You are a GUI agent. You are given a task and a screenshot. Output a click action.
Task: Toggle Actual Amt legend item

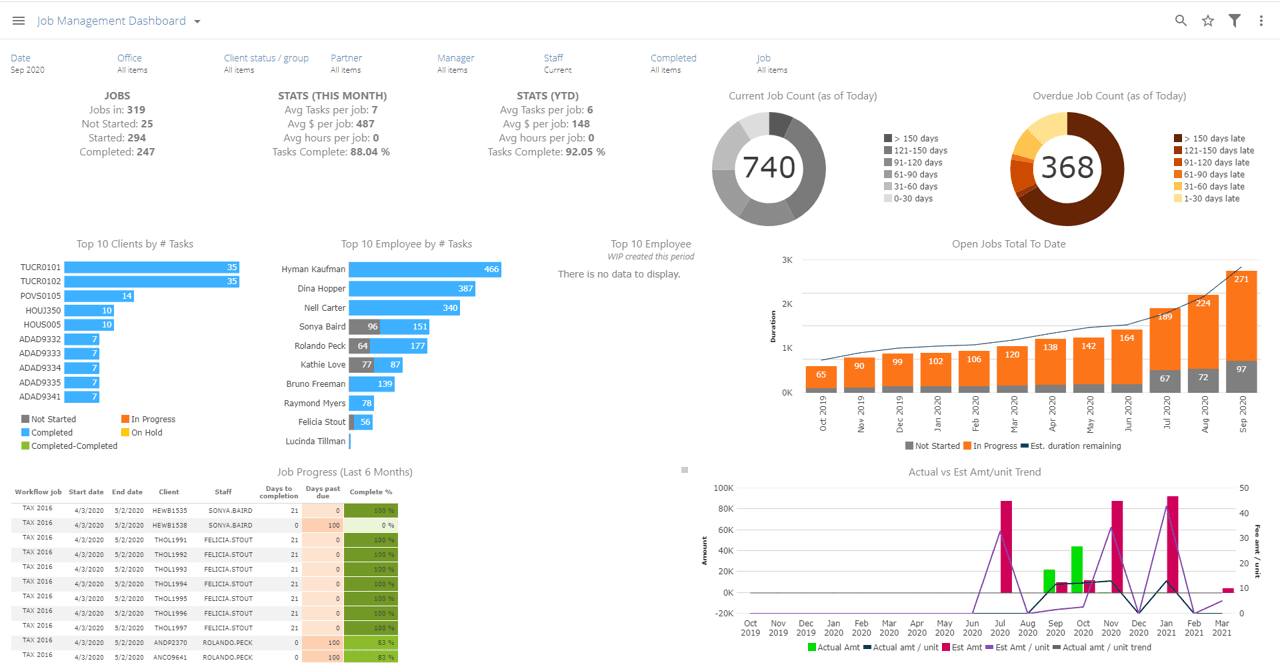[836, 647]
